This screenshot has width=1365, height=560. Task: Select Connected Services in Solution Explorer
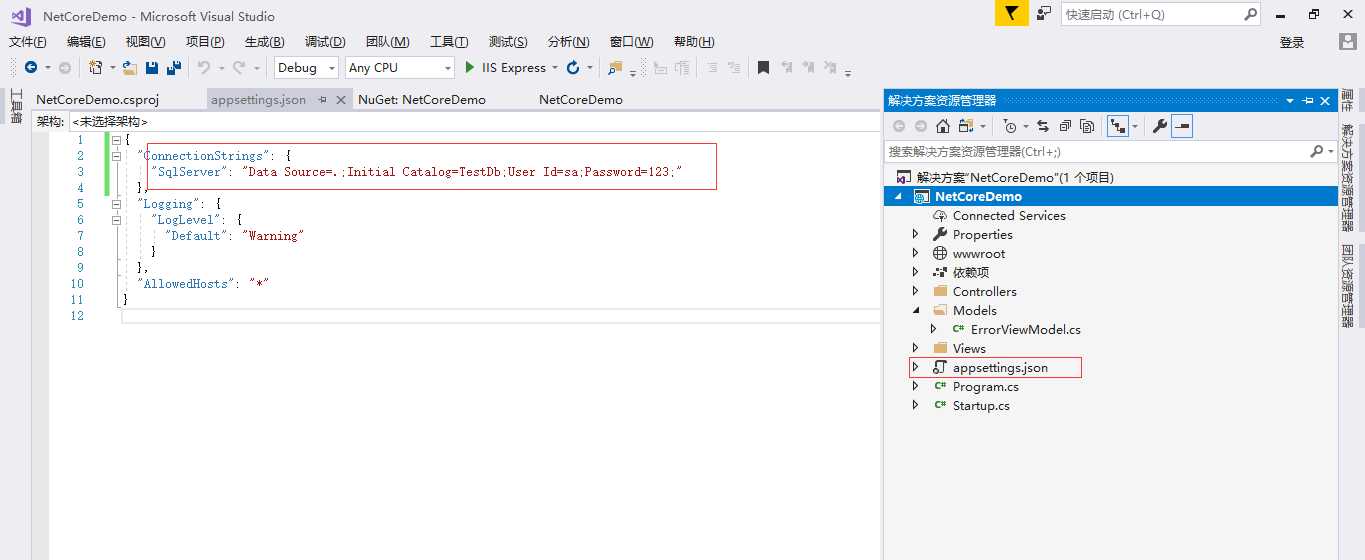(1009, 215)
